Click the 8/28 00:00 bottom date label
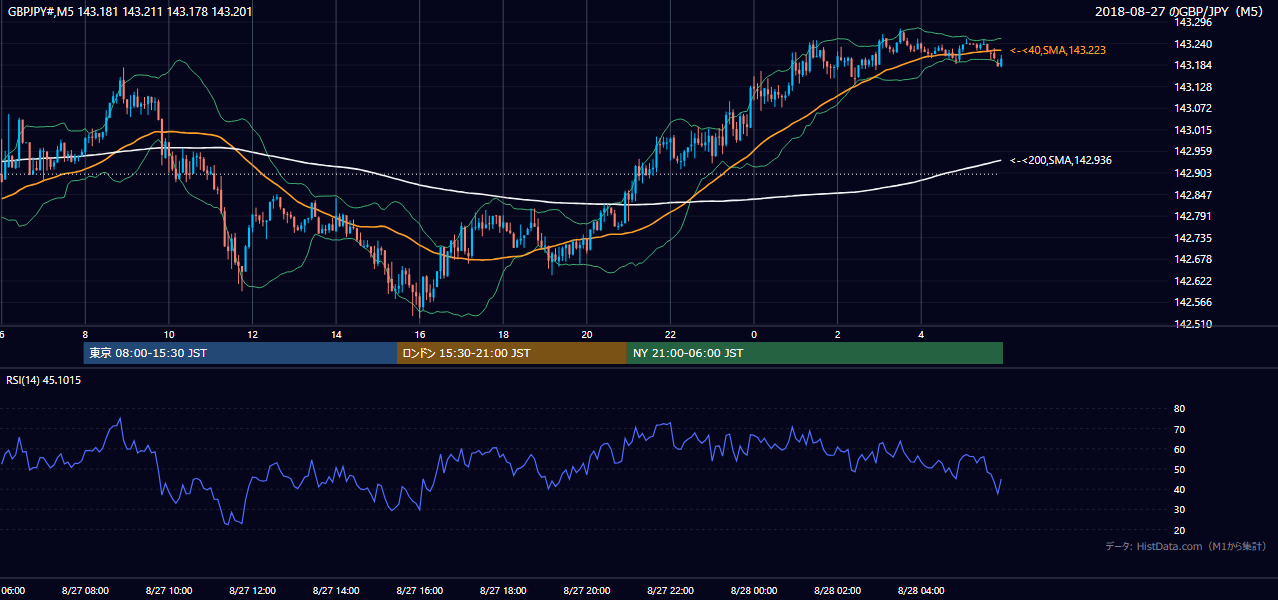 tap(753, 591)
